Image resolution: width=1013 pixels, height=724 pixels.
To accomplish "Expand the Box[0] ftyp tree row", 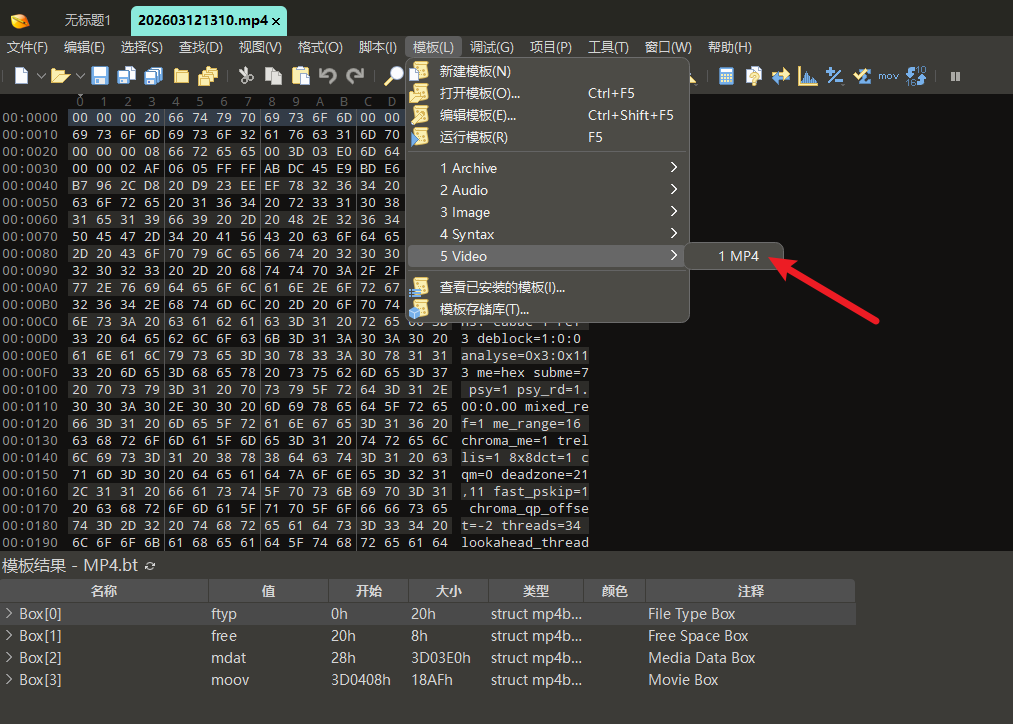I will [x=9, y=614].
